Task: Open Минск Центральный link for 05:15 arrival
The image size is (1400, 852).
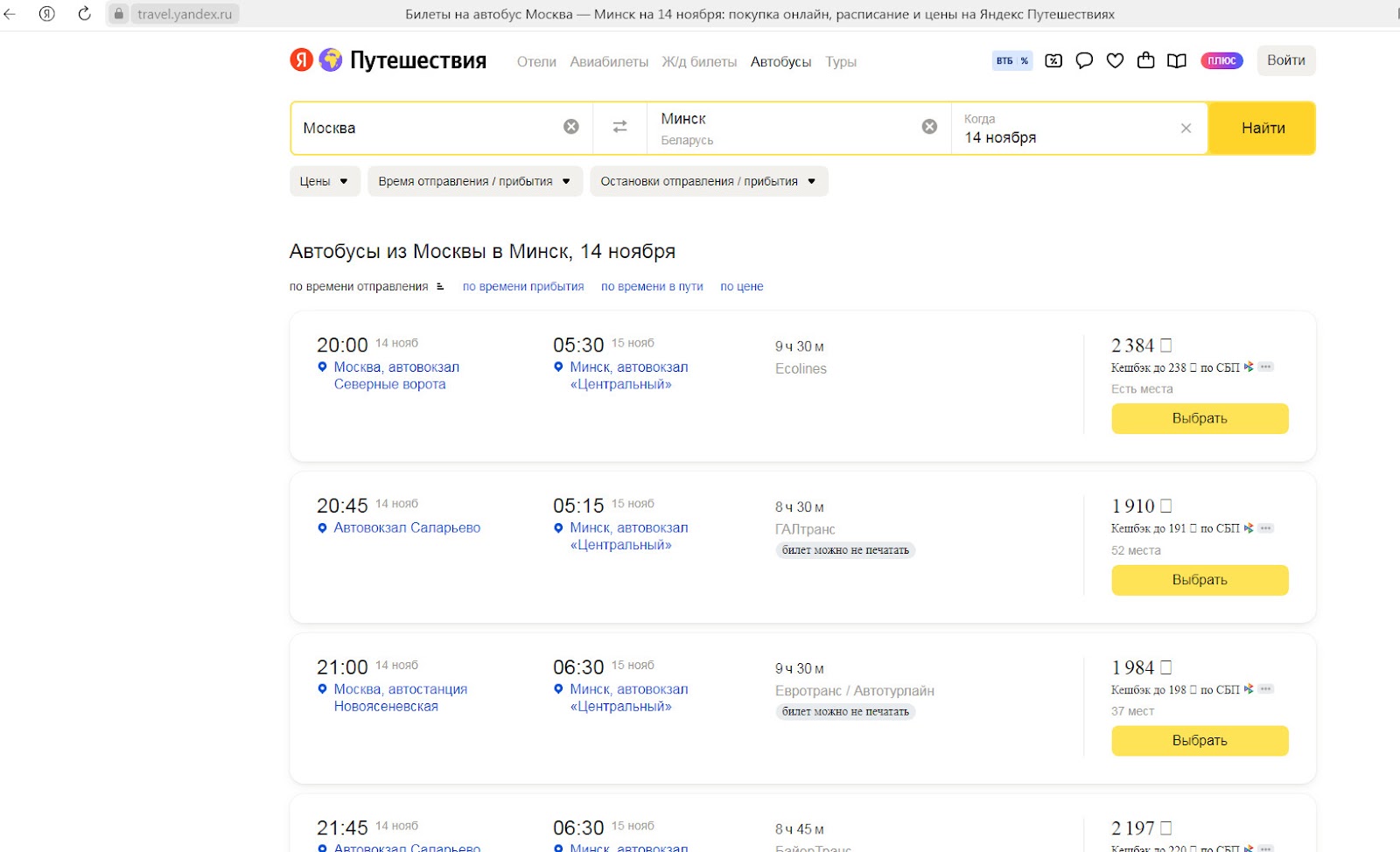Action: 629,536
